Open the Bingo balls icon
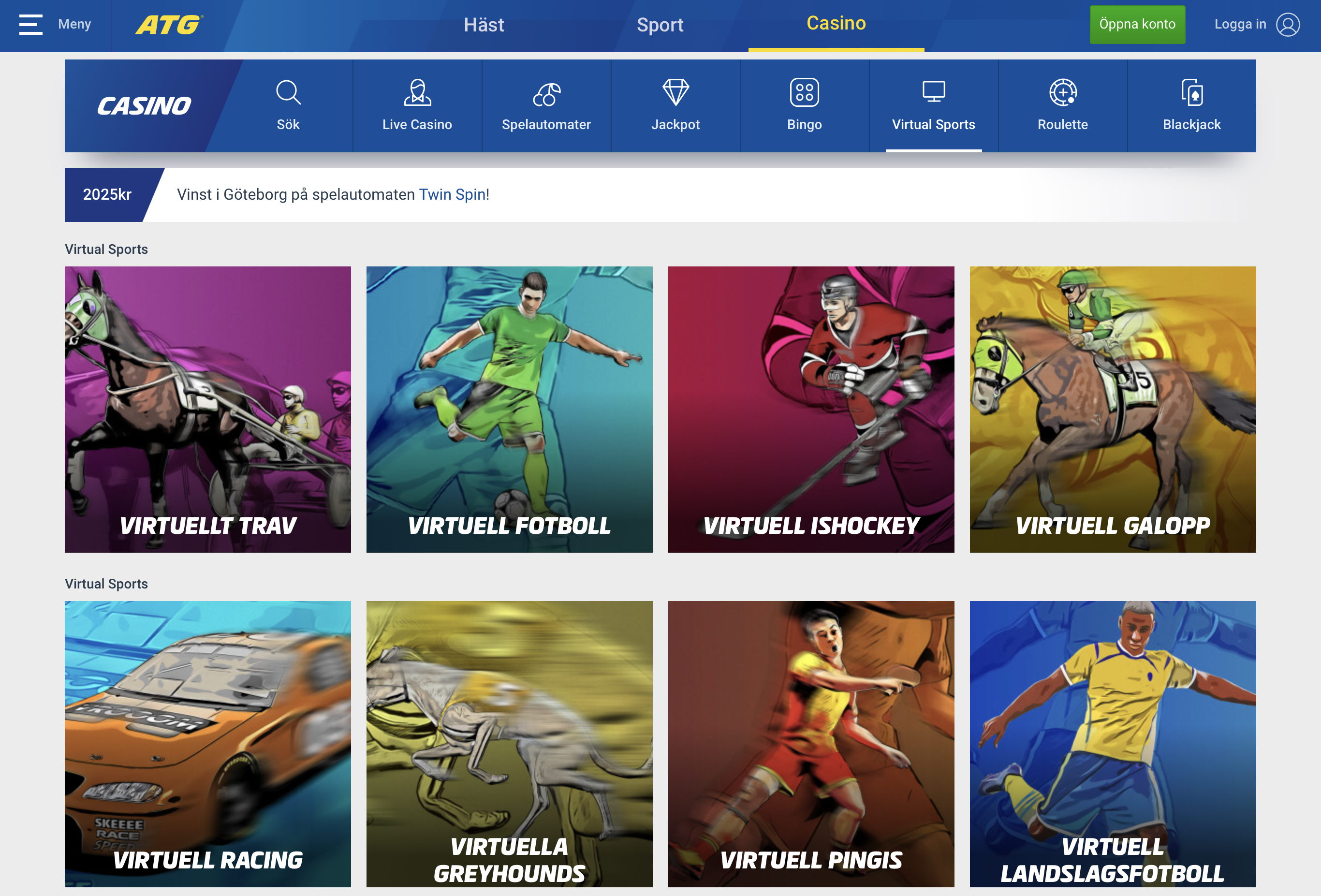 point(804,92)
